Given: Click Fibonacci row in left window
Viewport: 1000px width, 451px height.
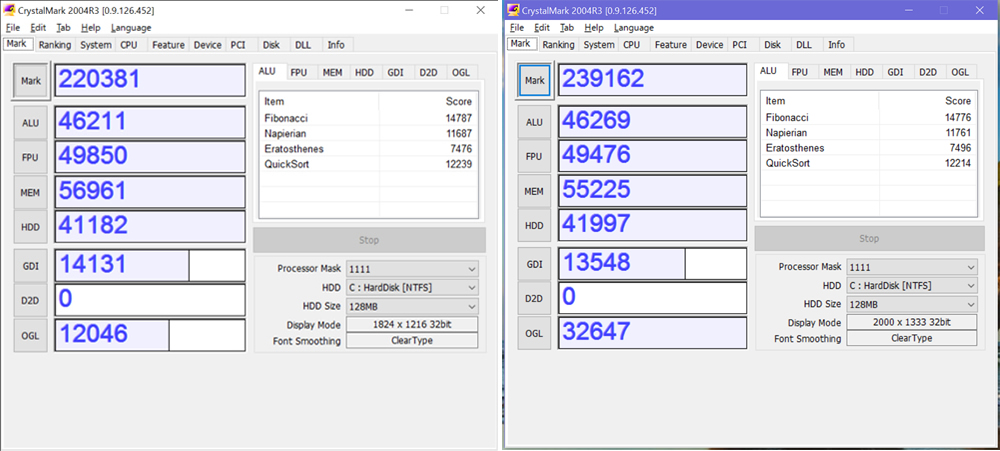Looking at the screenshot, I should pos(369,118).
